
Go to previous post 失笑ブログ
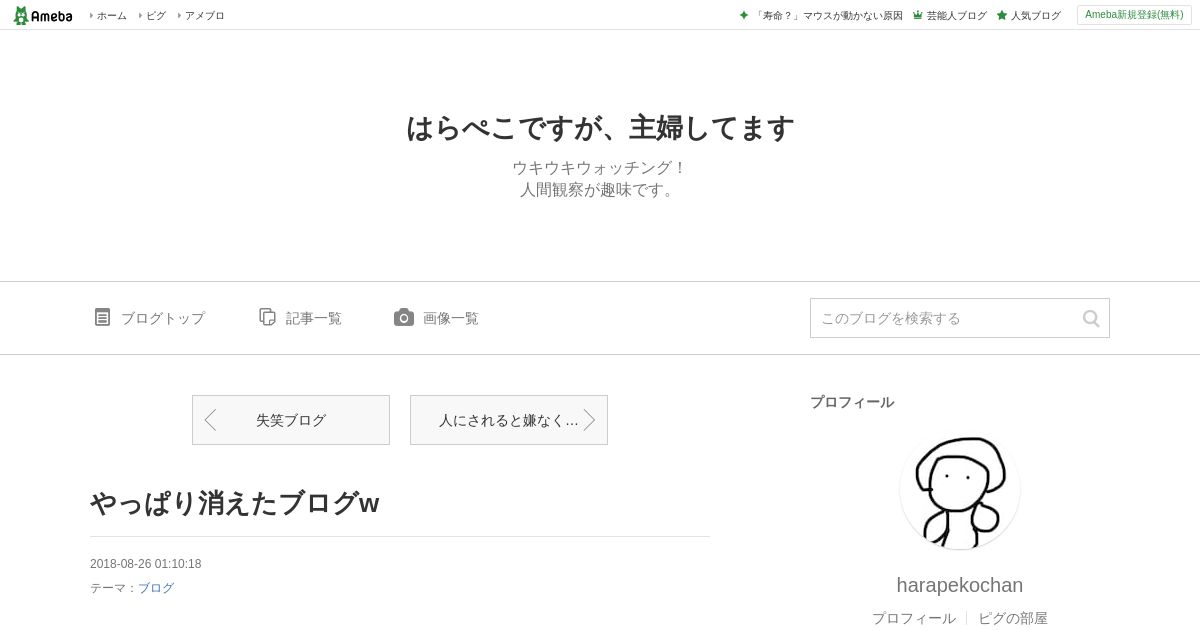tap(291, 420)
